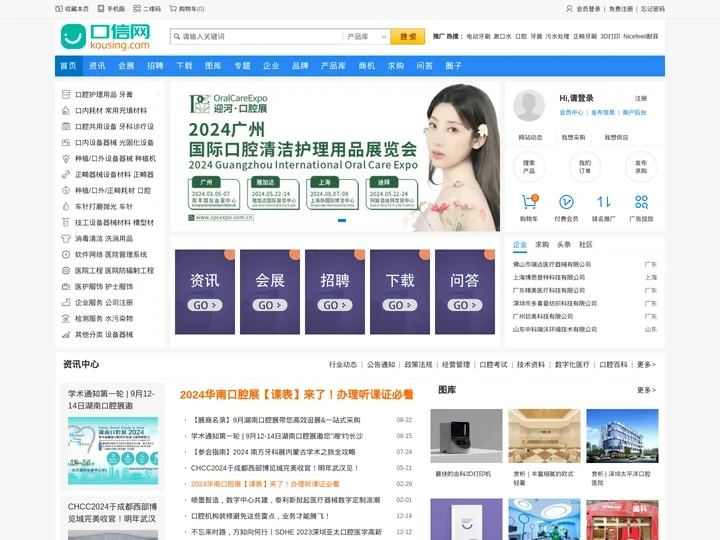Click GO on the 问答 tile
Screen dimensions: 720x540
coord(465,305)
